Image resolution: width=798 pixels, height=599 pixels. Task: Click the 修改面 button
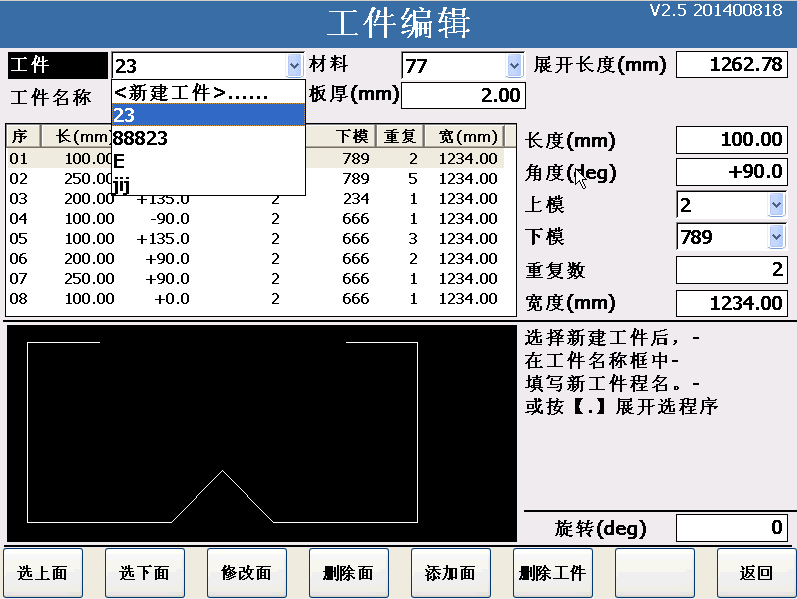point(247,573)
